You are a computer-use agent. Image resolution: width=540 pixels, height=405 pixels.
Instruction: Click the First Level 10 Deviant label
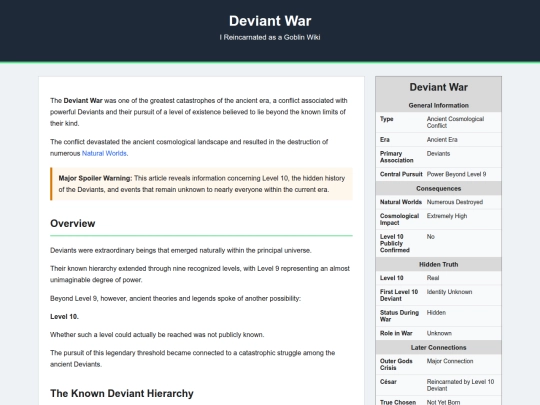point(399,295)
